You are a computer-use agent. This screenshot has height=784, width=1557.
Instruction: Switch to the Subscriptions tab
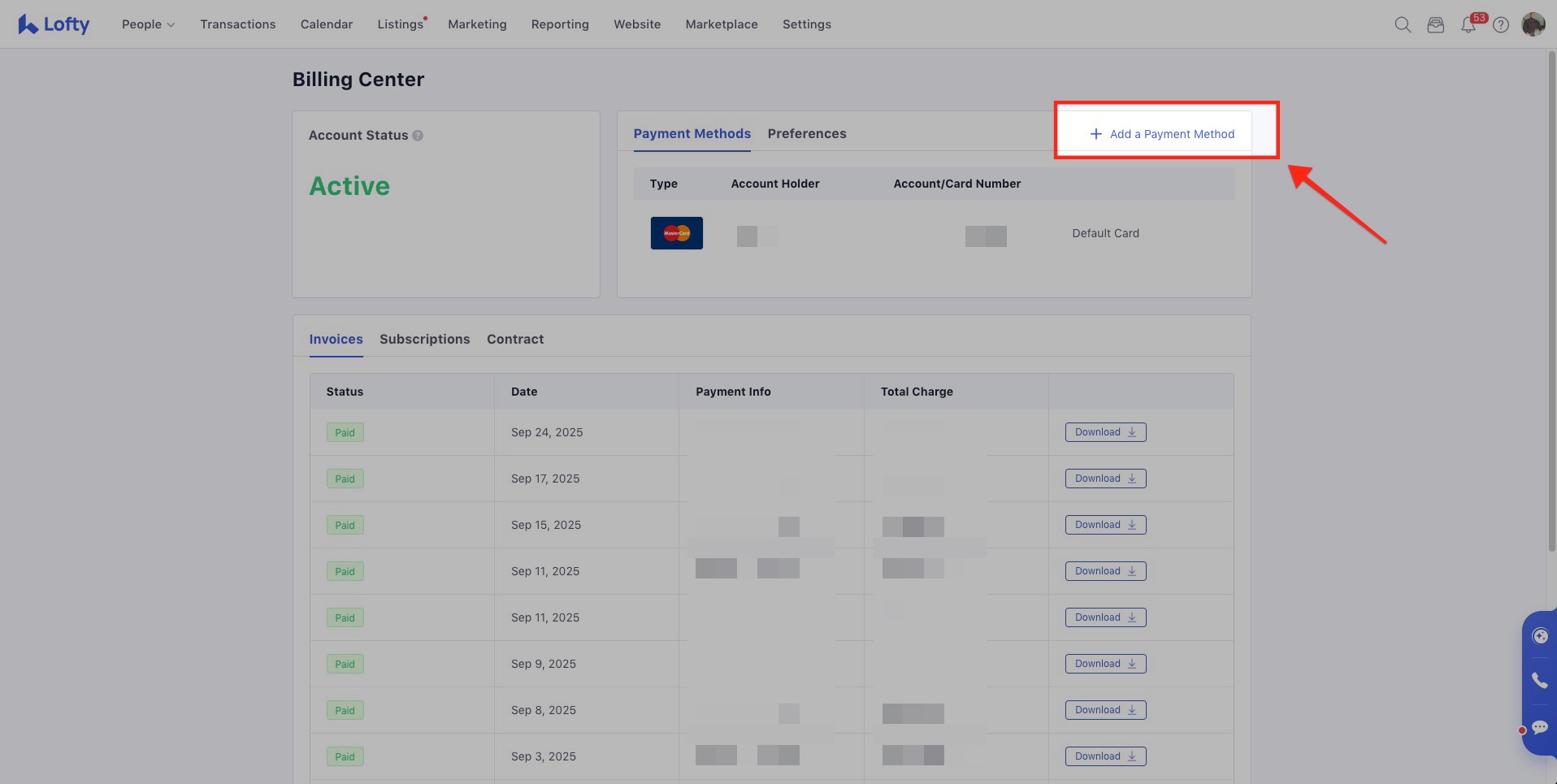[424, 339]
